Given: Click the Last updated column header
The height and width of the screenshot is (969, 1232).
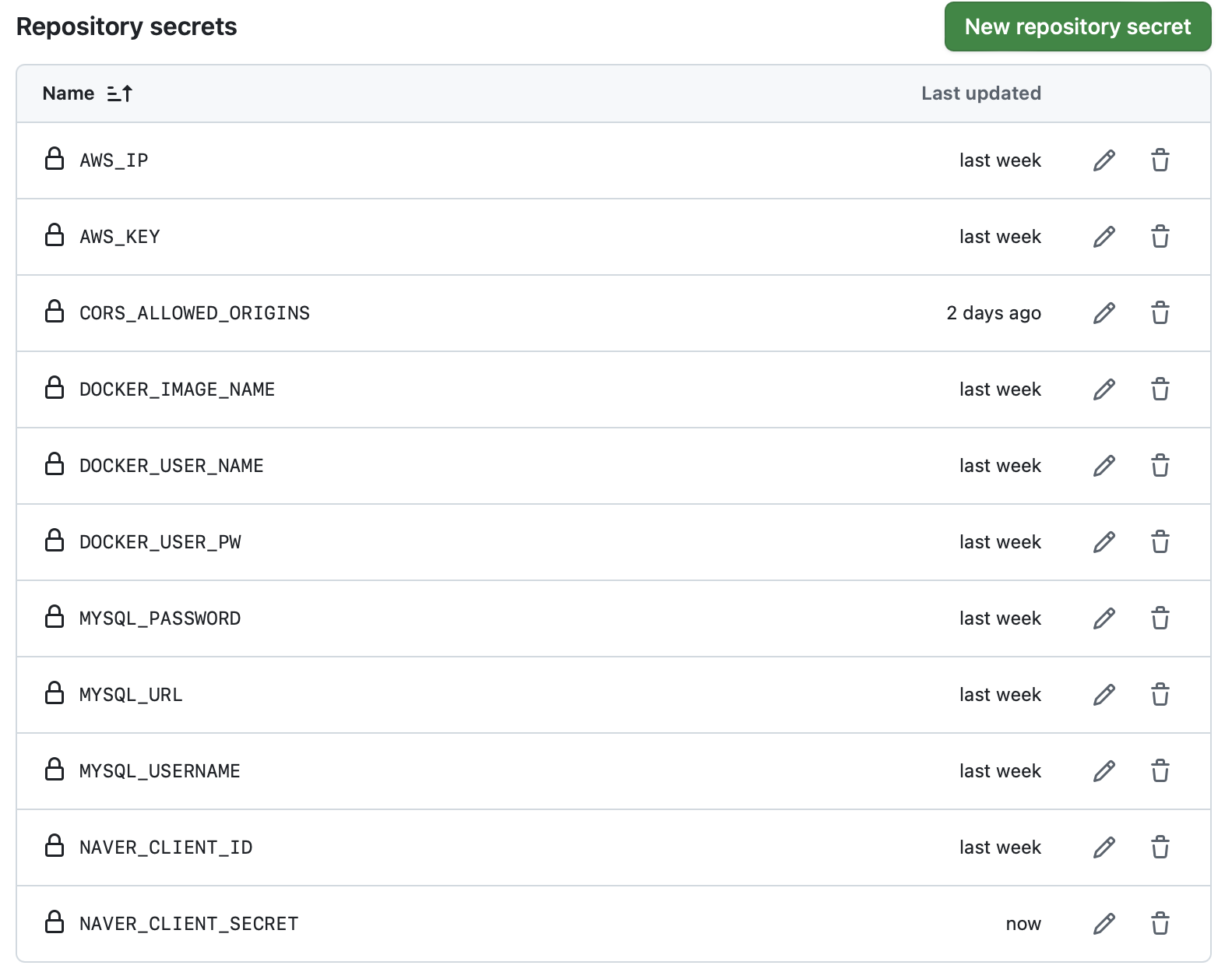Looking at the screenshot, I should pyautogui.click(x=981, y=93).
